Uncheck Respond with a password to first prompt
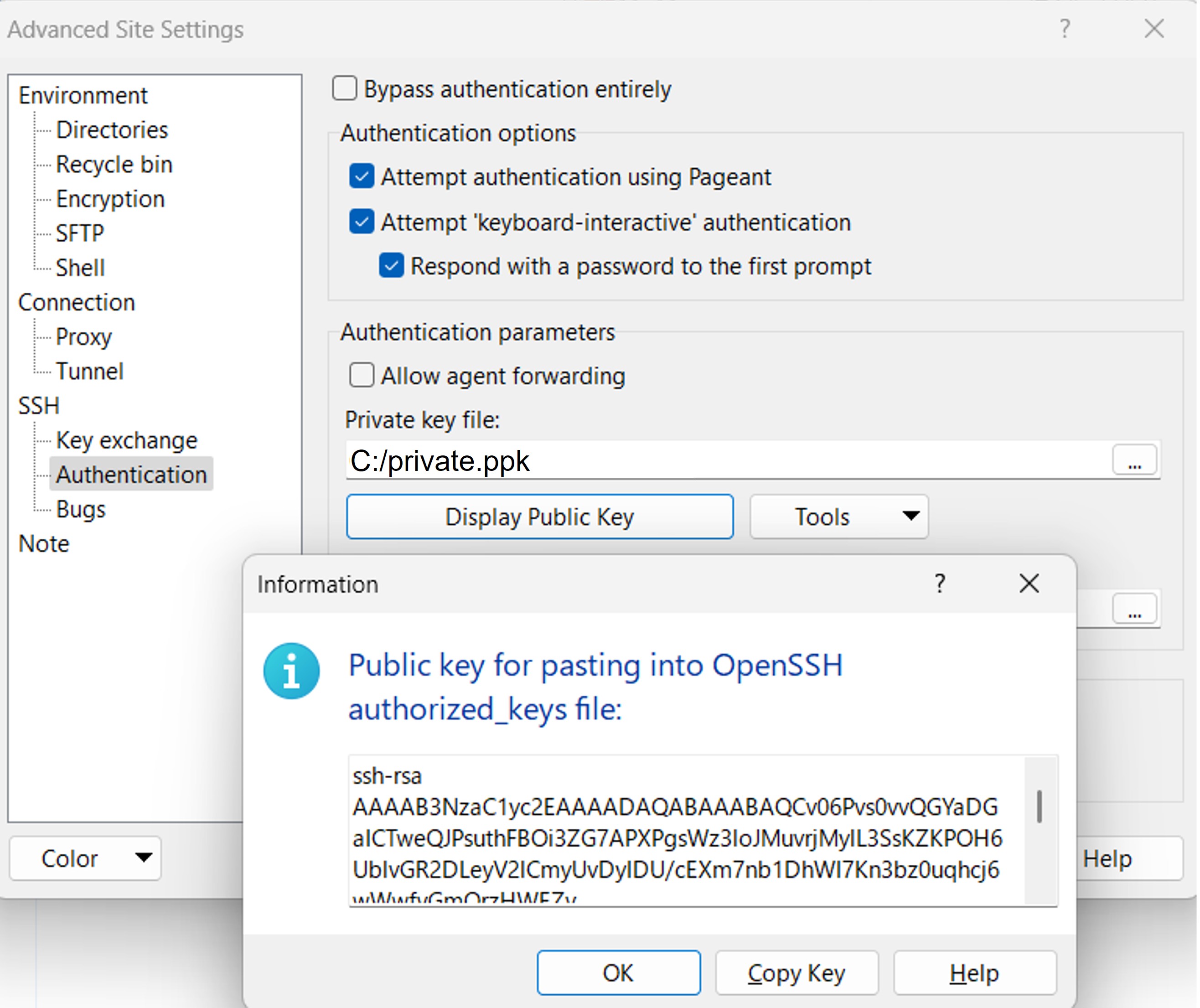Screen dimensions: 1200x1008 [x=392, y=266]
